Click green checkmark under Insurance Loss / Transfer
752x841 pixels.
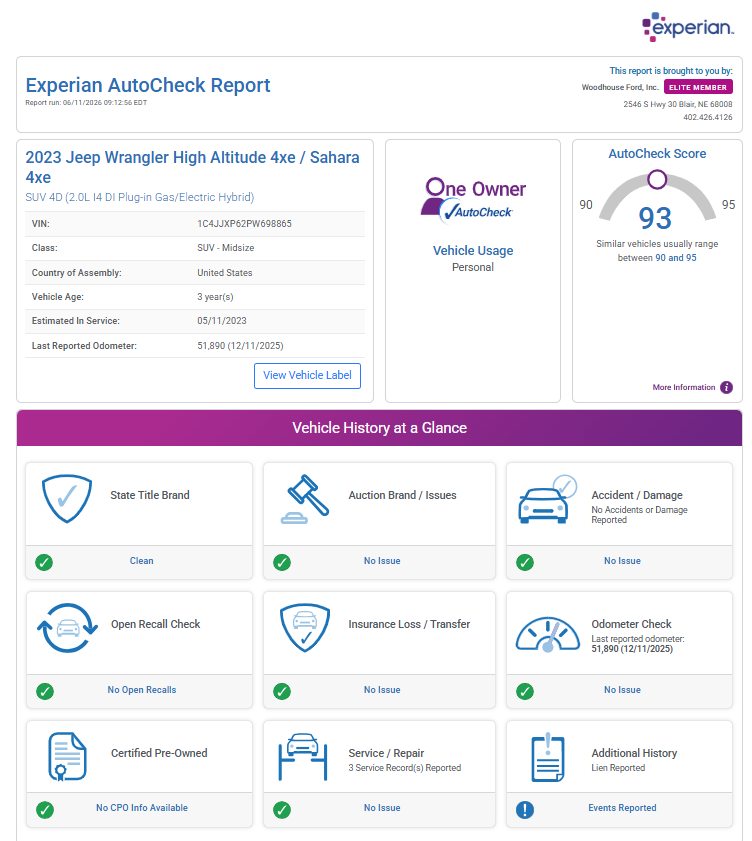(x=282, y=691)
